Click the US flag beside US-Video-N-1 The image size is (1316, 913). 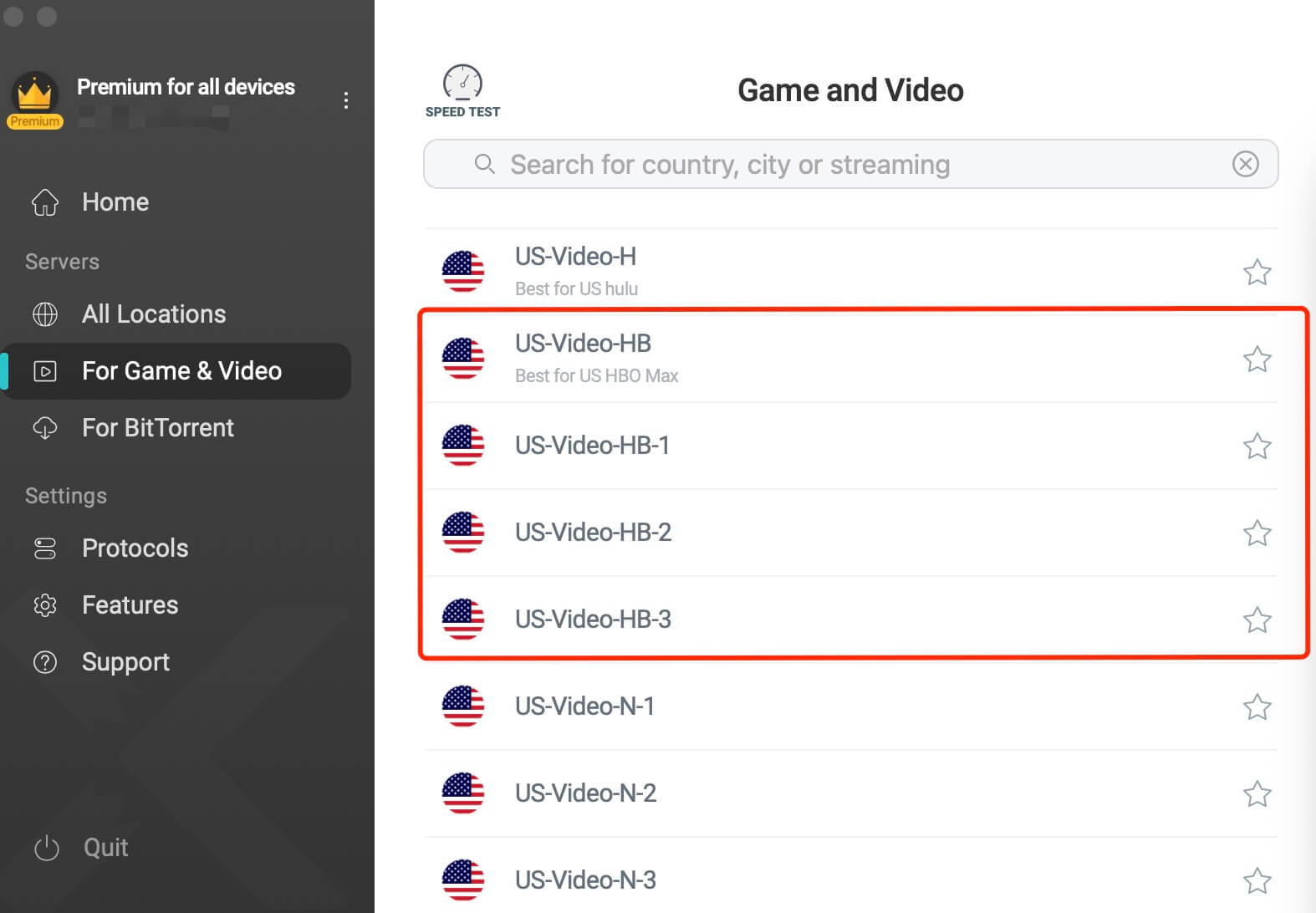pos(463,706)
